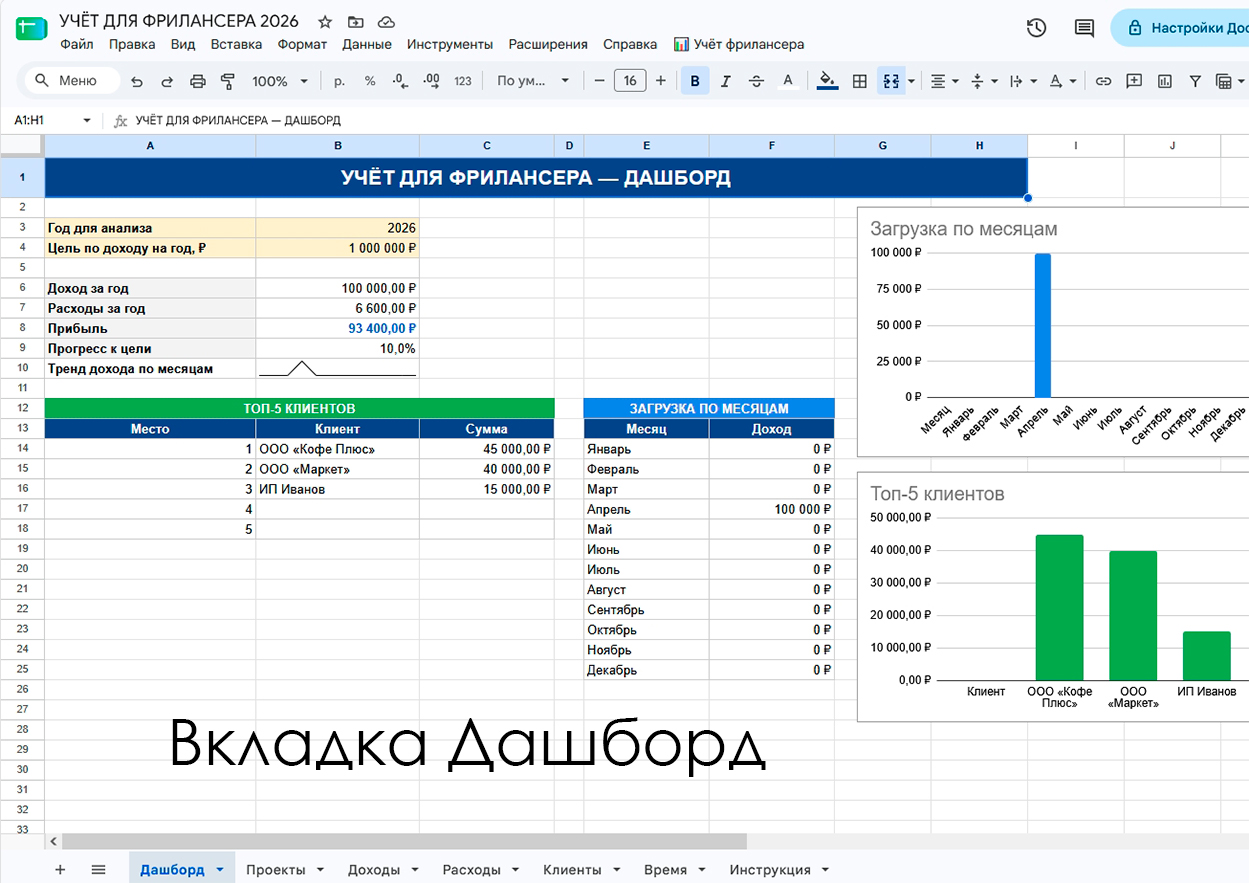The width and height of the screenshot is (1249, 883).
Task: Open the comments panel
Action: click(1084, 28)
